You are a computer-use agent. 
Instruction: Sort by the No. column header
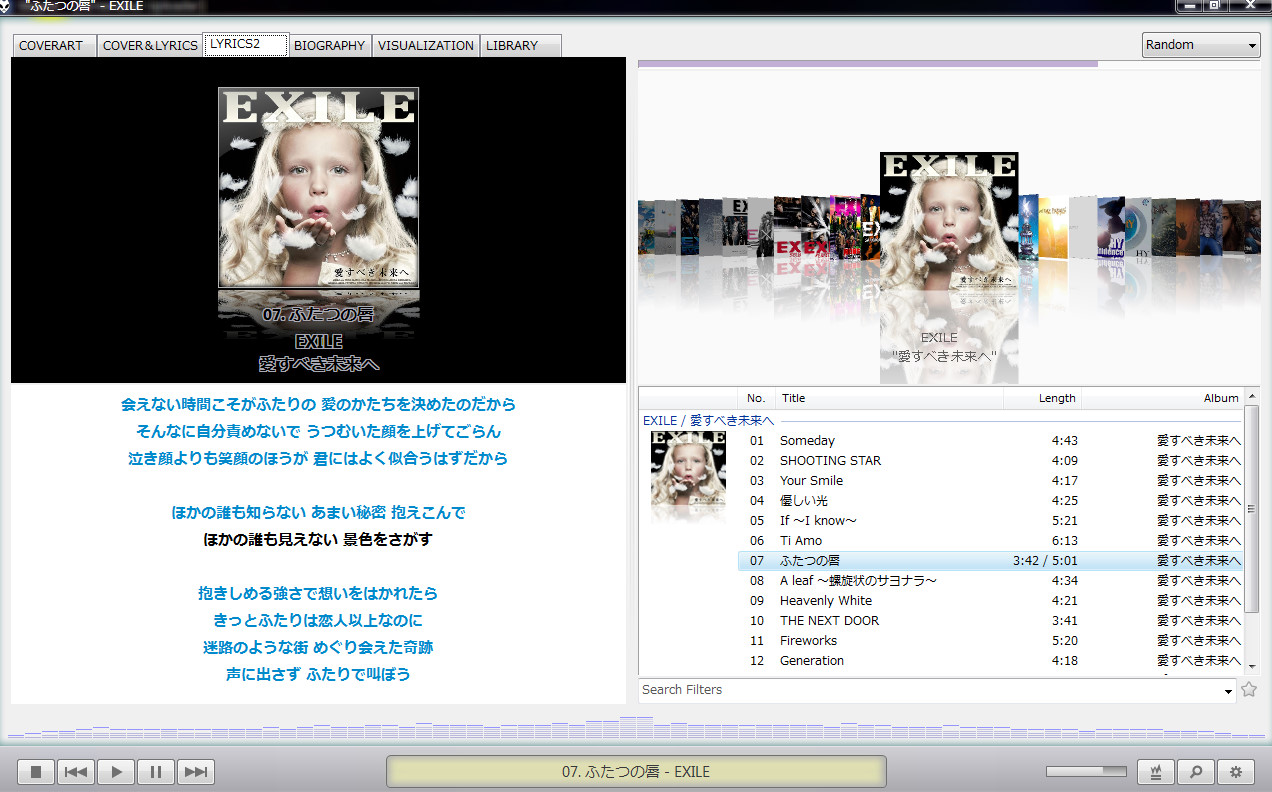pos(756,398)
